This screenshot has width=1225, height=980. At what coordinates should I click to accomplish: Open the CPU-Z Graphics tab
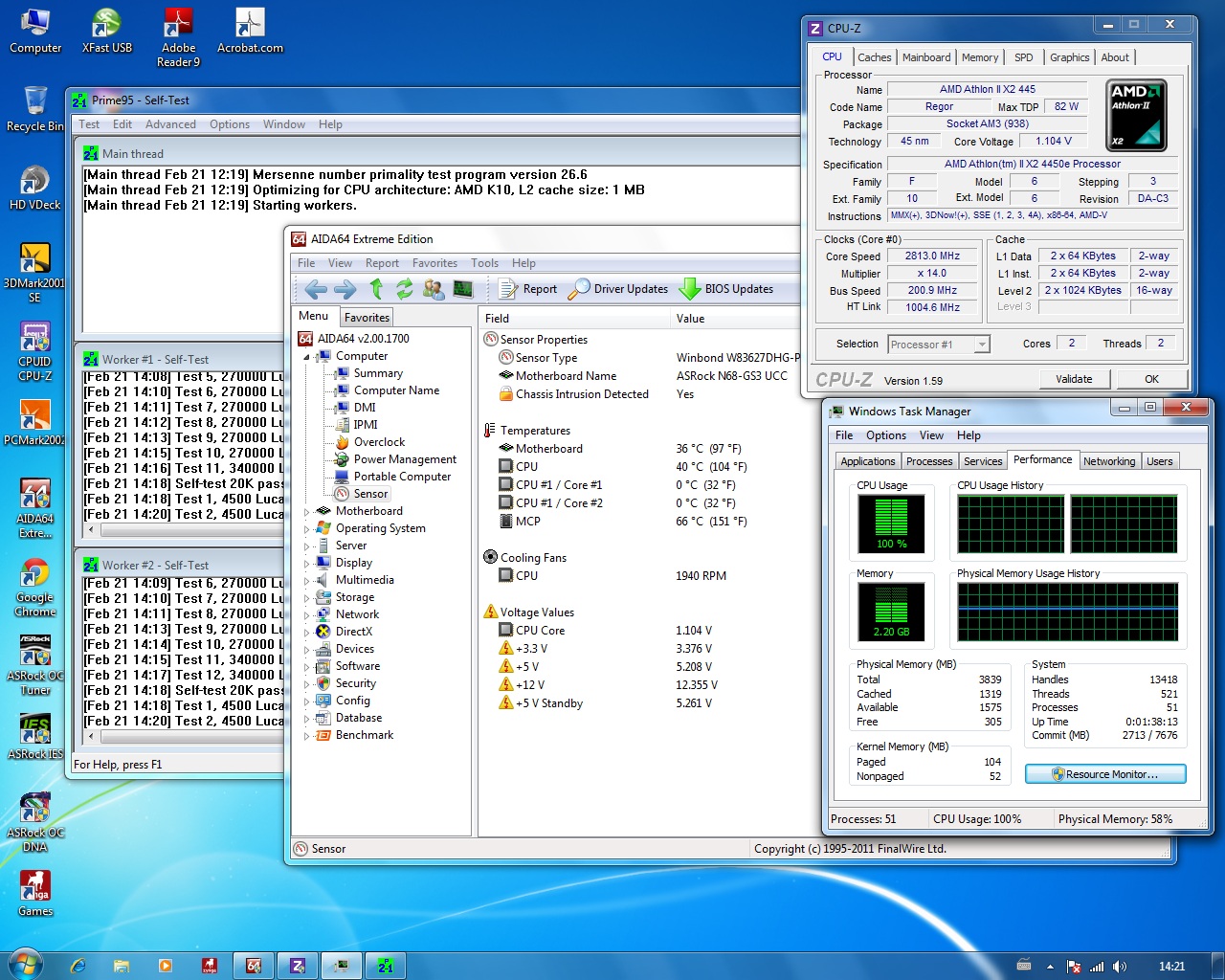coord(1069,57)
